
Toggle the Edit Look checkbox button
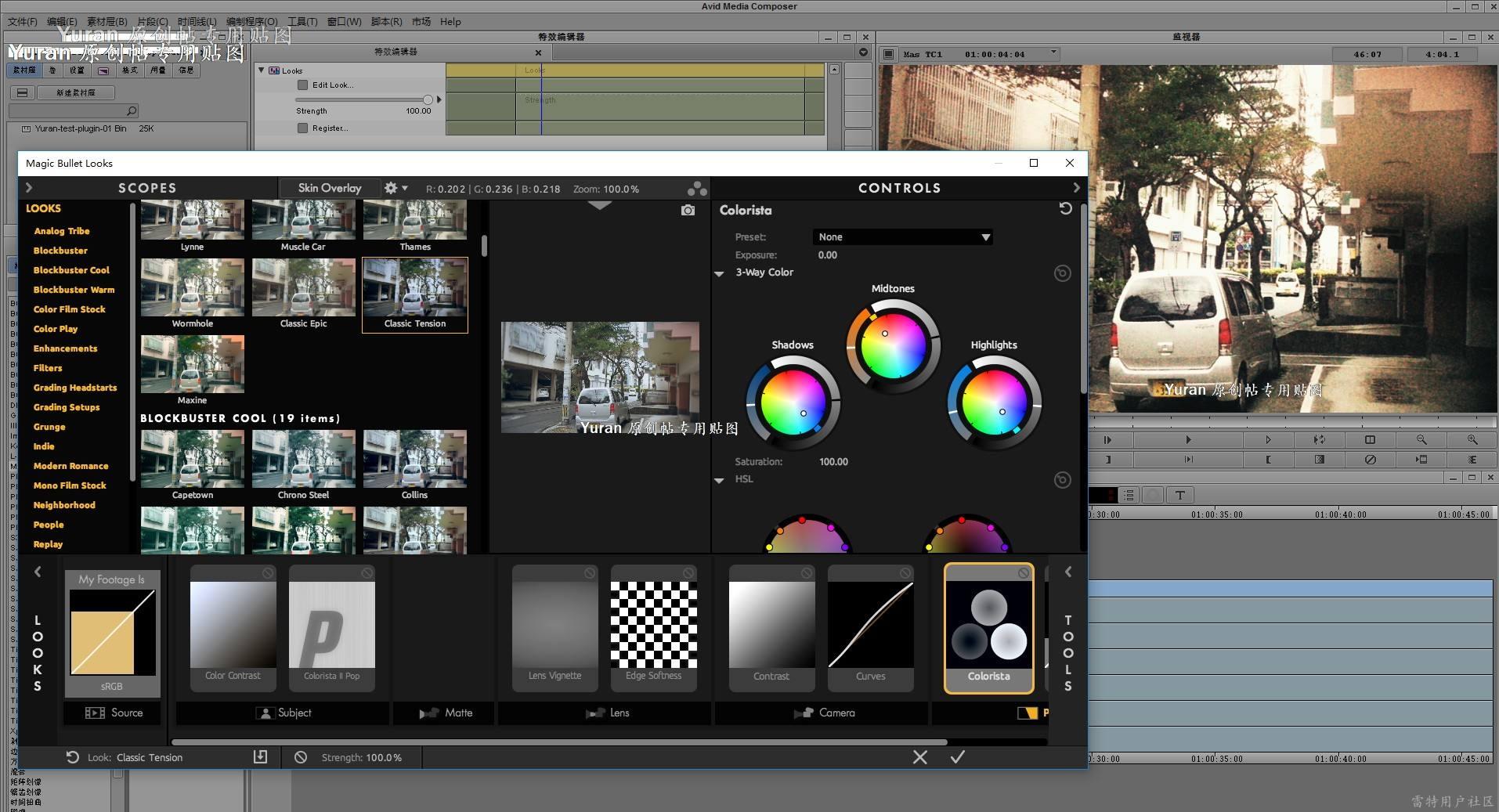click(302, 85)
